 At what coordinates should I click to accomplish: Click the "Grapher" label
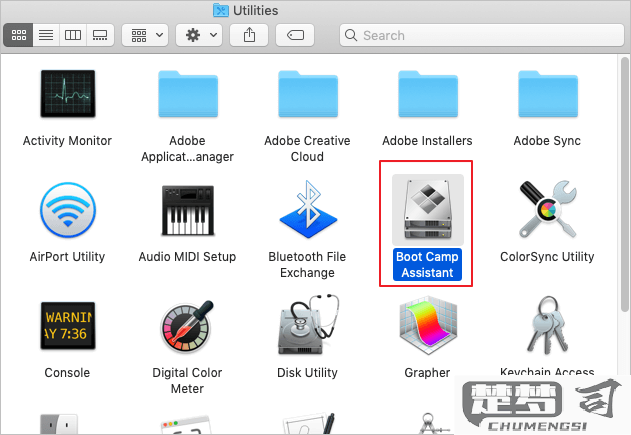(427, 373)
